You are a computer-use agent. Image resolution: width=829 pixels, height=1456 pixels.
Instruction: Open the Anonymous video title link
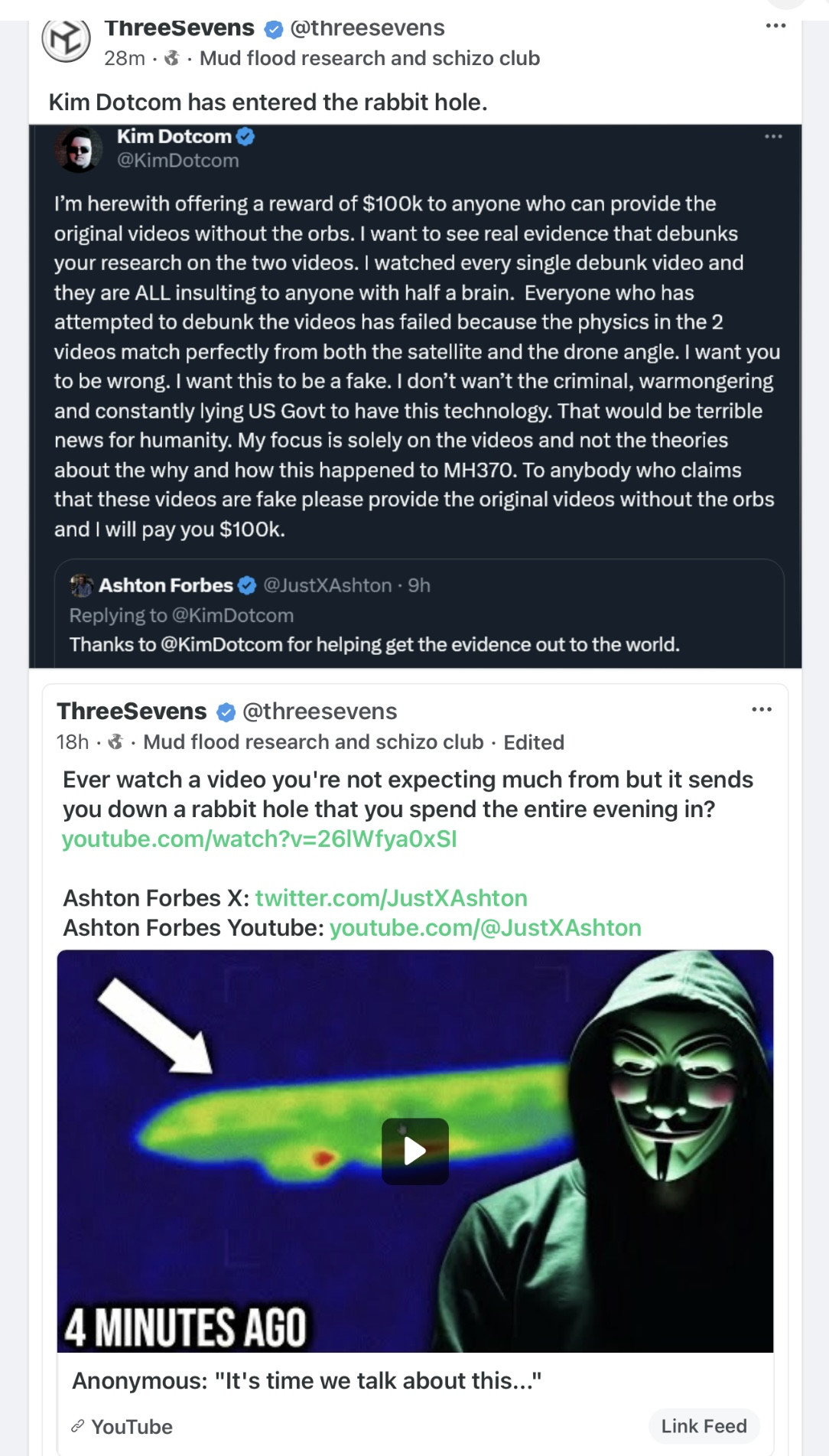pos(307,1381)
